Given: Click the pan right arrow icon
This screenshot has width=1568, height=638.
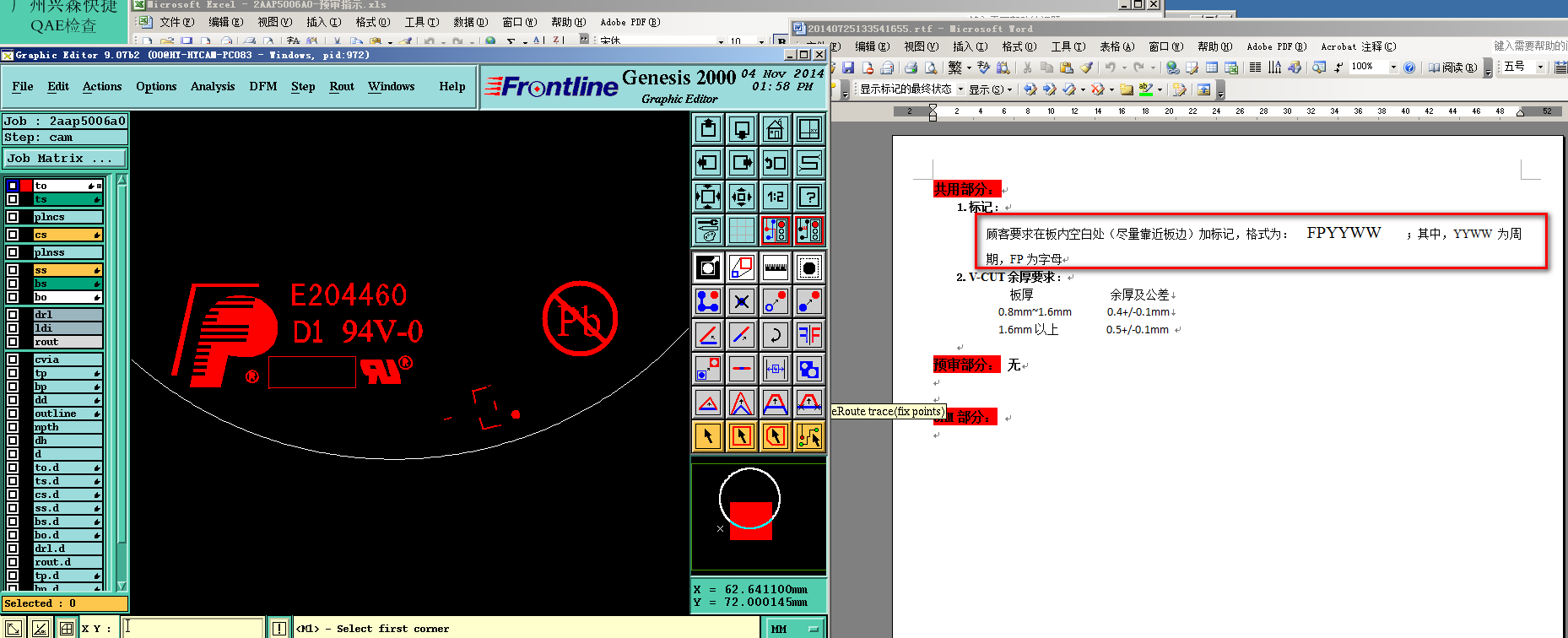Looking at the screenshot, I should [x=742, y=163].
